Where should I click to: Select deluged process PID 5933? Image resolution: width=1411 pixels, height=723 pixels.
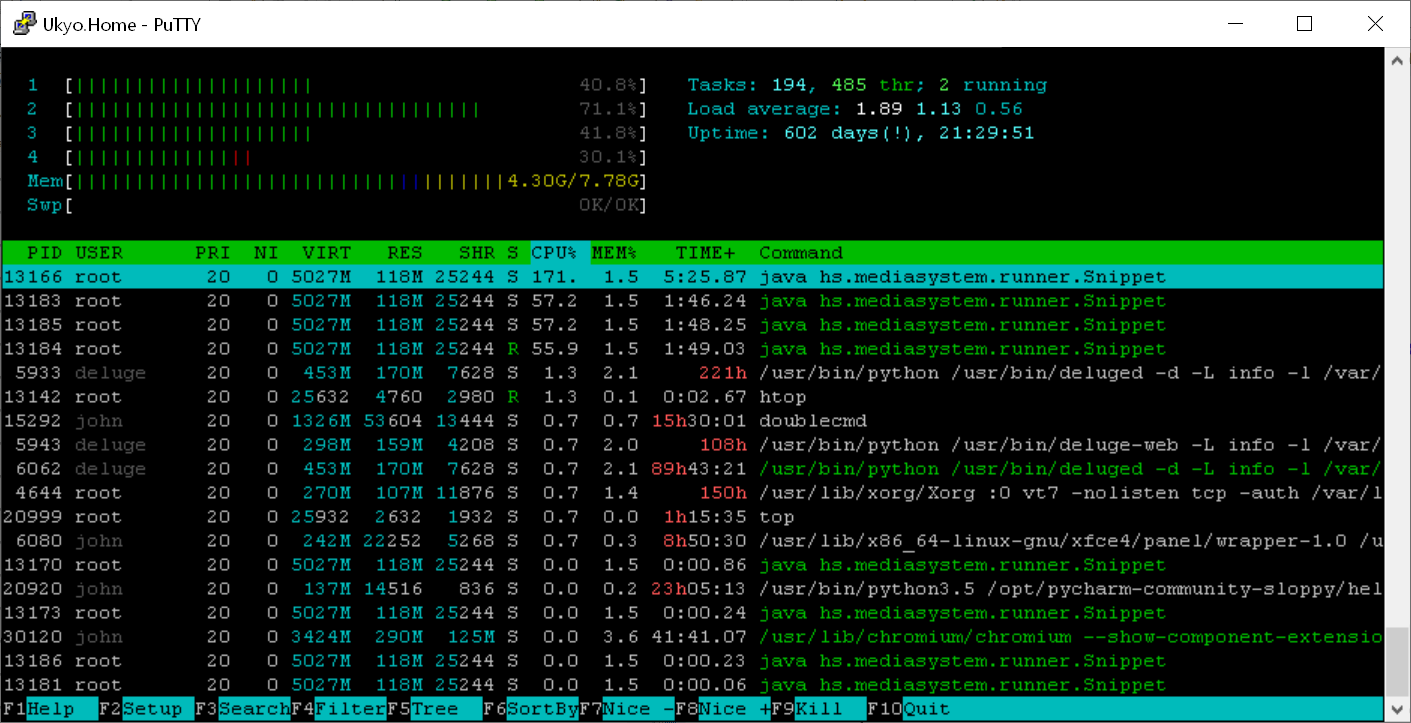[693, 373]
